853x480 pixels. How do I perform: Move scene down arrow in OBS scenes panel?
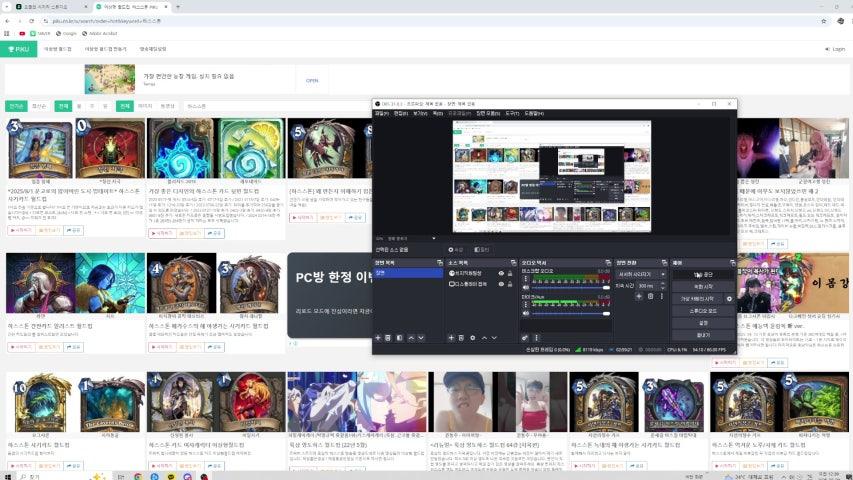(421, 338)
